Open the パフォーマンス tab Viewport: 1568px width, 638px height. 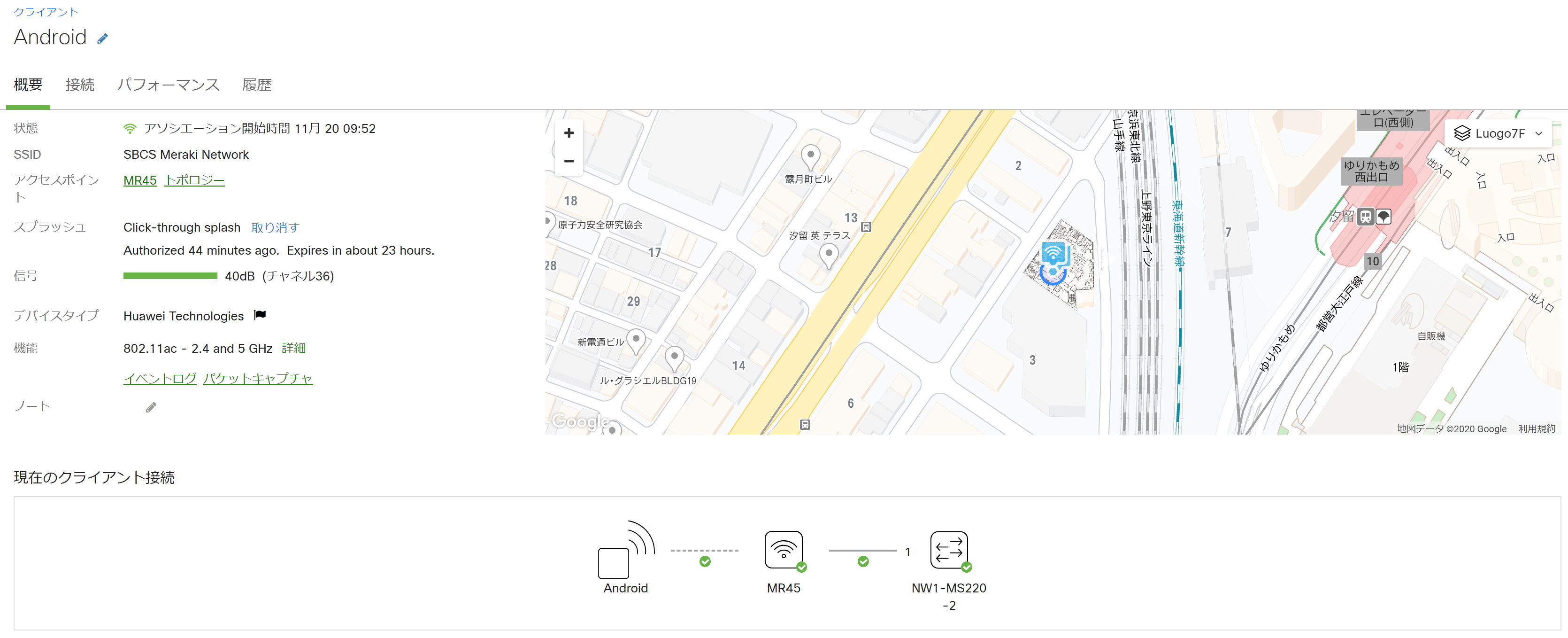point(168,85)
